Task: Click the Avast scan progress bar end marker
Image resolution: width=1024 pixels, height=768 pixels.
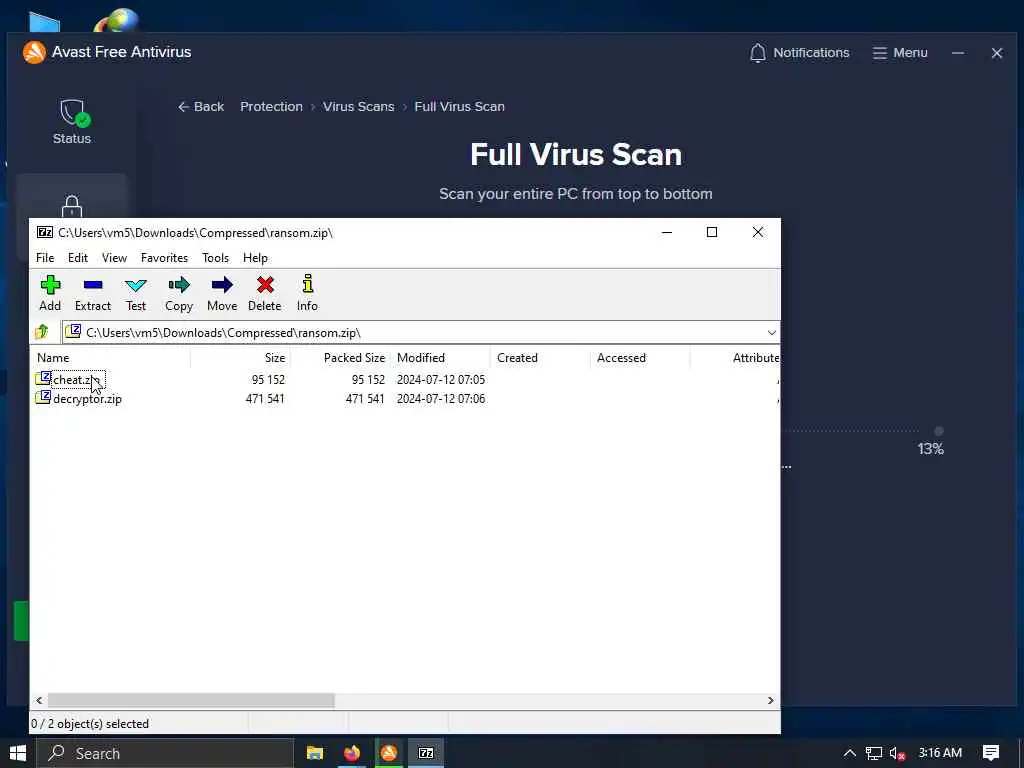Action: (x=939, y=431)
